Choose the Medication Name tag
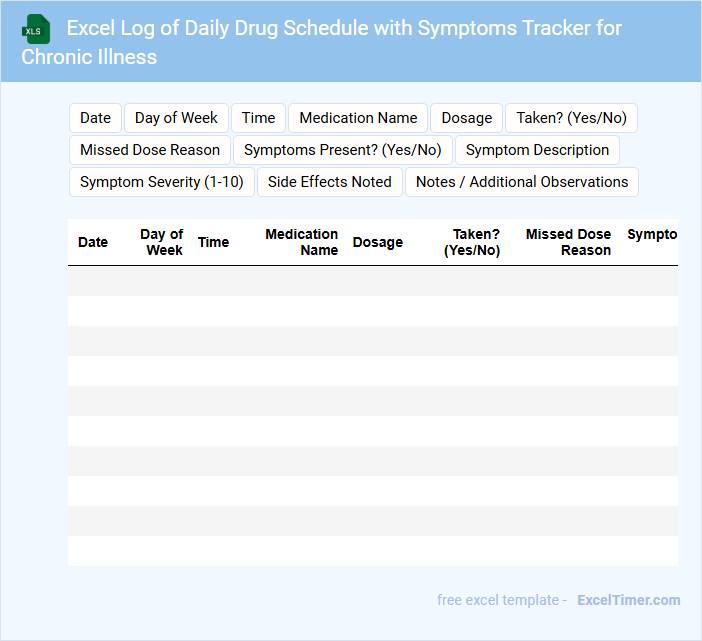The height and width of the screenshot is (641, 702). coord(358,118)
